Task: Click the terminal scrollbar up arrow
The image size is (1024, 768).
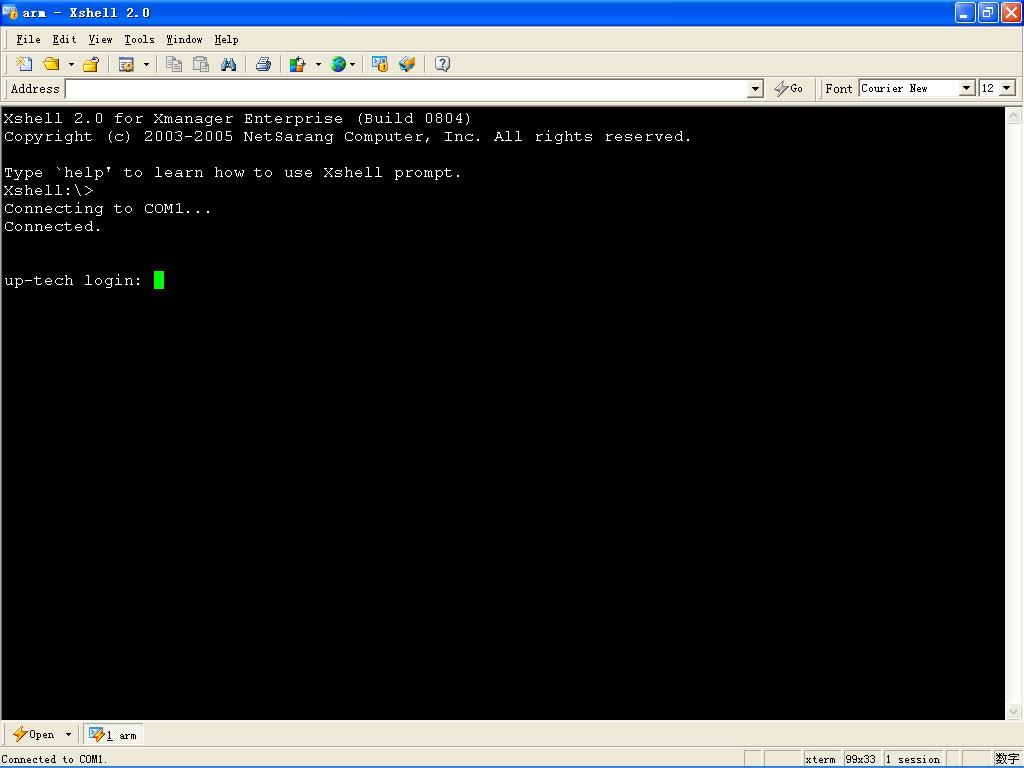Action: 1014,116
